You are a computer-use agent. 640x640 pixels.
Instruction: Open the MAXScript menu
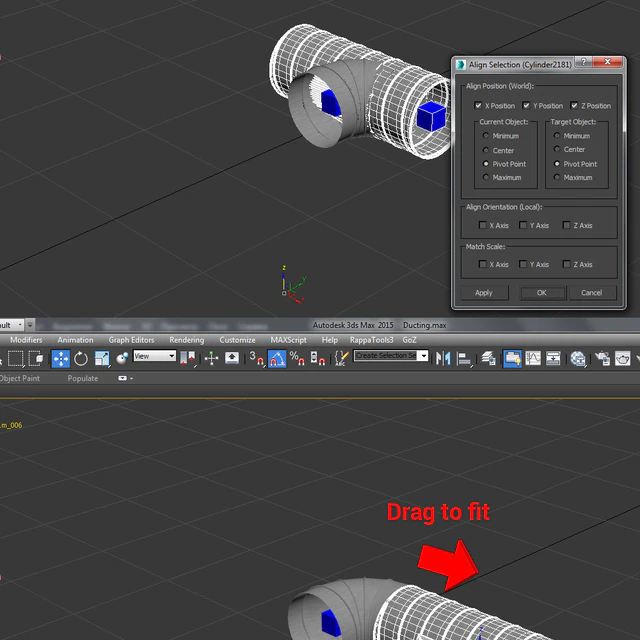tap(288, 340)
